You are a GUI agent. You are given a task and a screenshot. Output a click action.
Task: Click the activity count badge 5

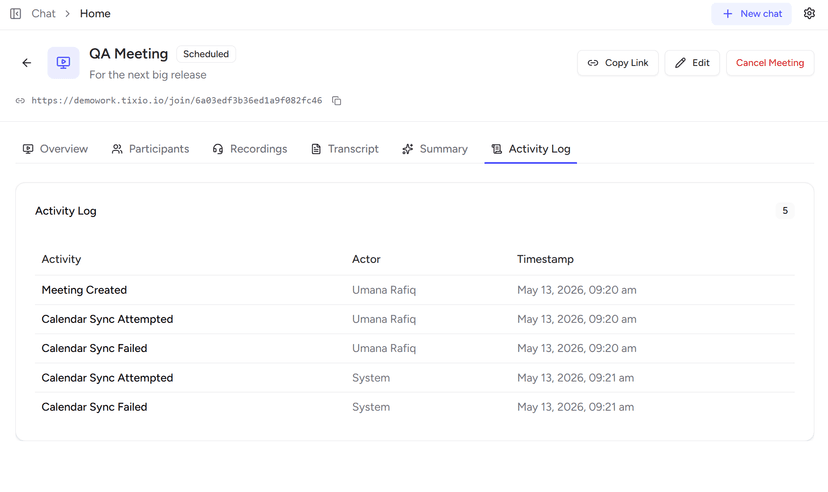click(785, 211)
